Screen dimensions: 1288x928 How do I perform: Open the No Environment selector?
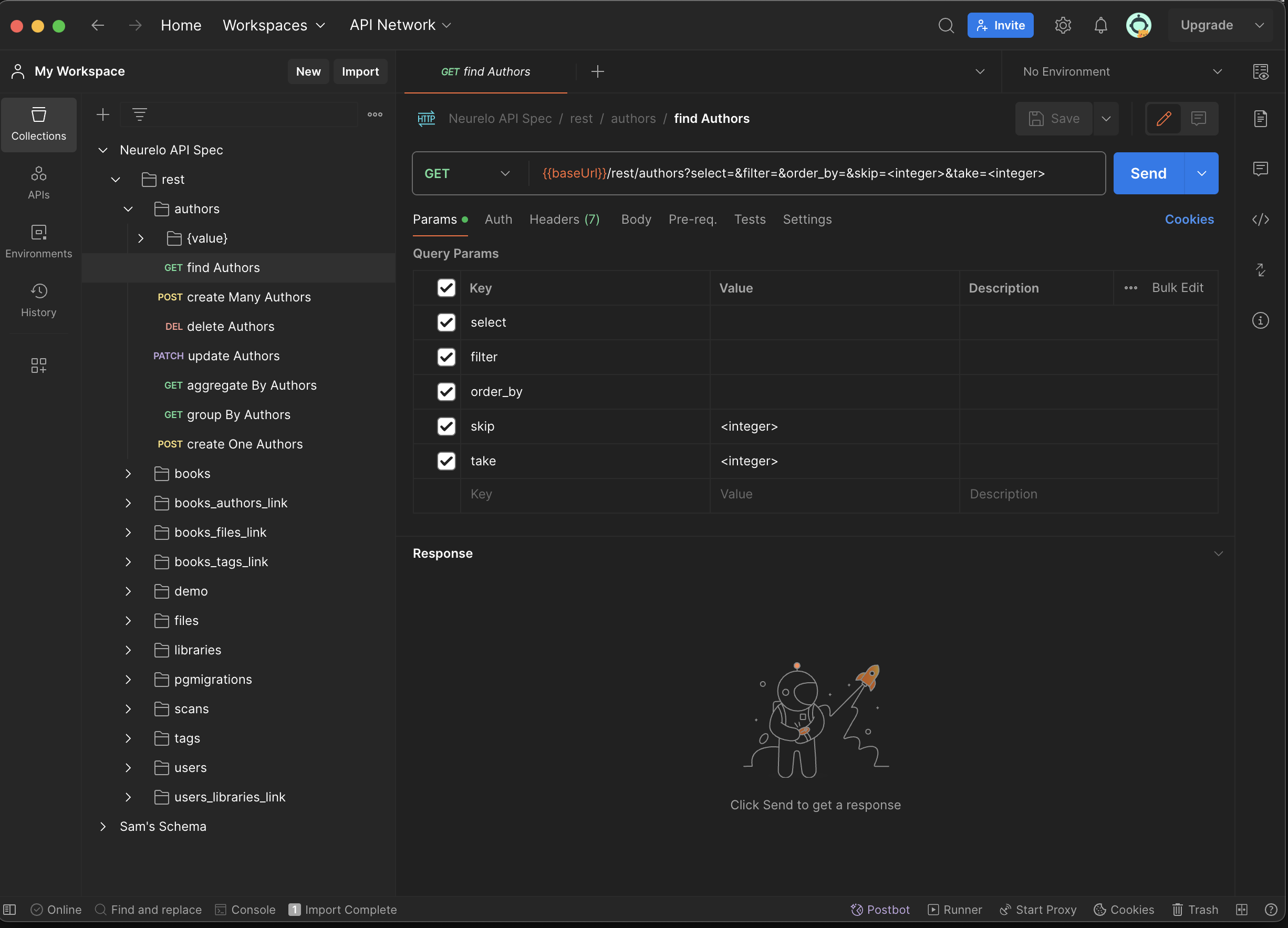(x=1121, y=71)
